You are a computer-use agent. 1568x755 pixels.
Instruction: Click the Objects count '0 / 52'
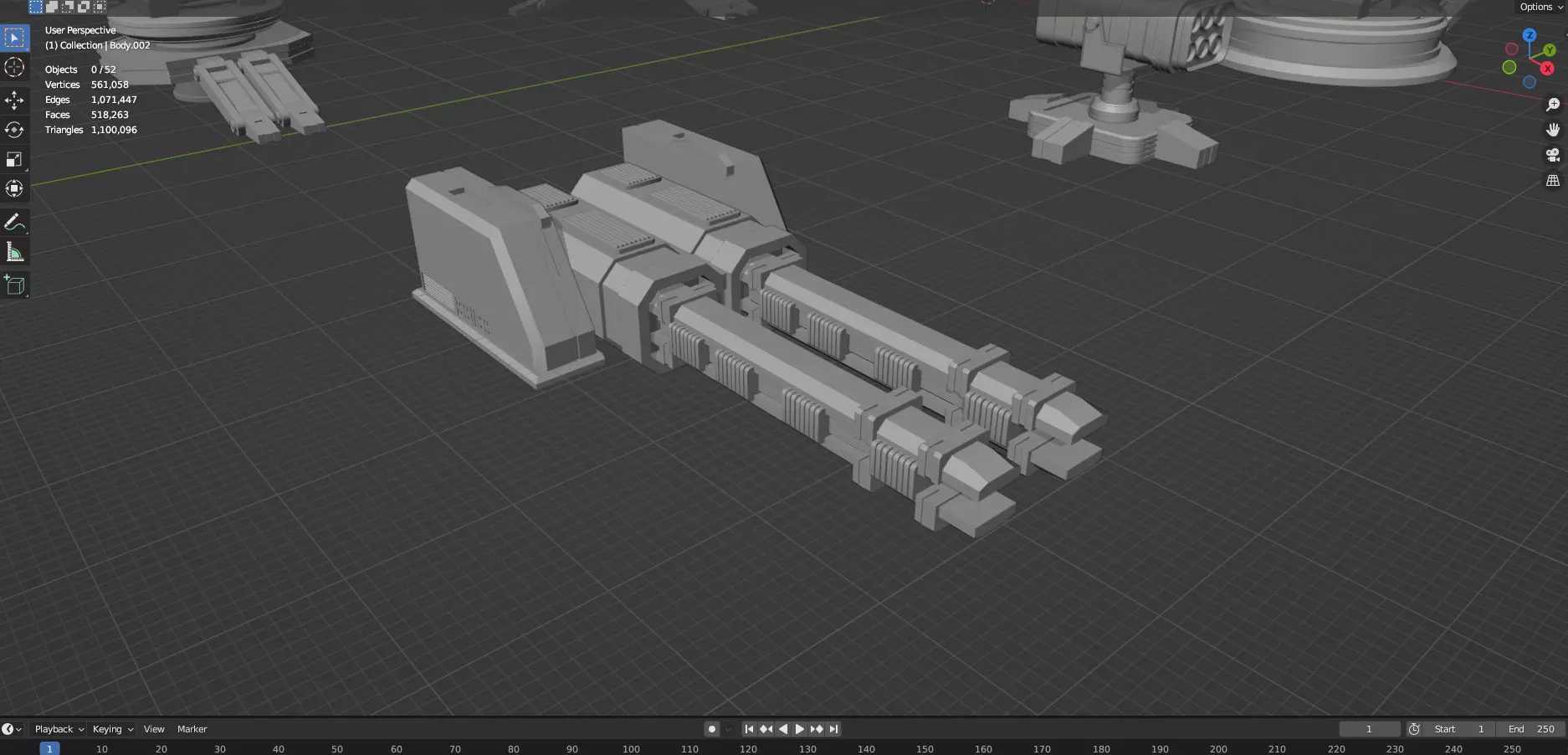click(104, 69)
